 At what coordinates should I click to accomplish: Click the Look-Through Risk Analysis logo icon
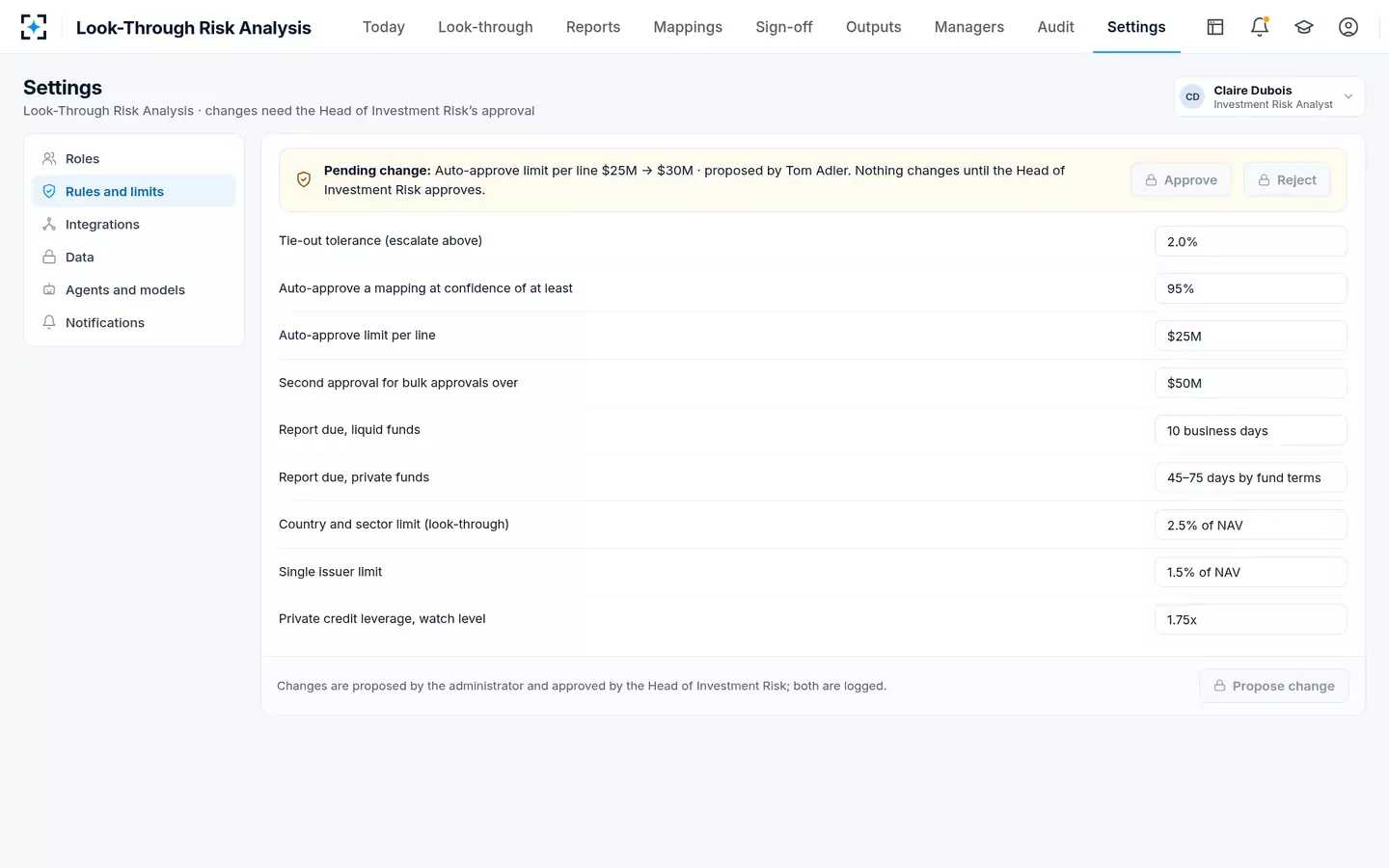tap(34, 27)
